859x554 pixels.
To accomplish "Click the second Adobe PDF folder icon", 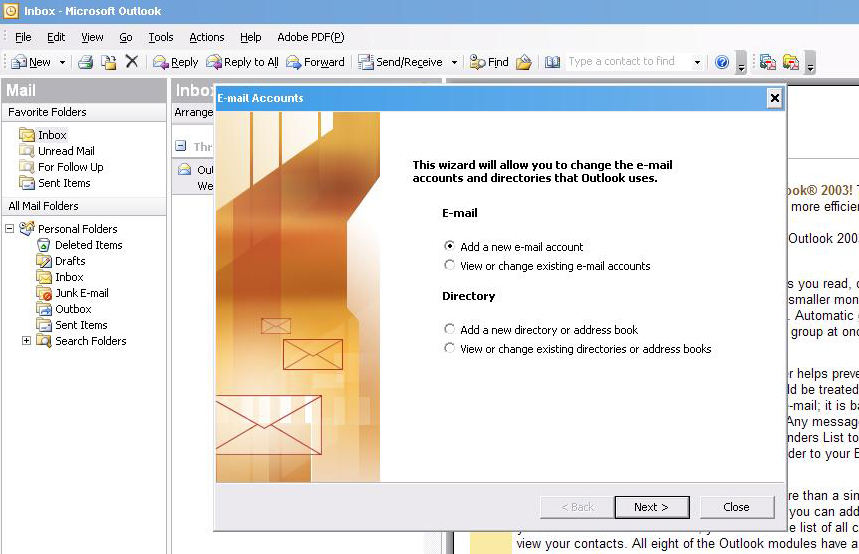I will (791, 62).
